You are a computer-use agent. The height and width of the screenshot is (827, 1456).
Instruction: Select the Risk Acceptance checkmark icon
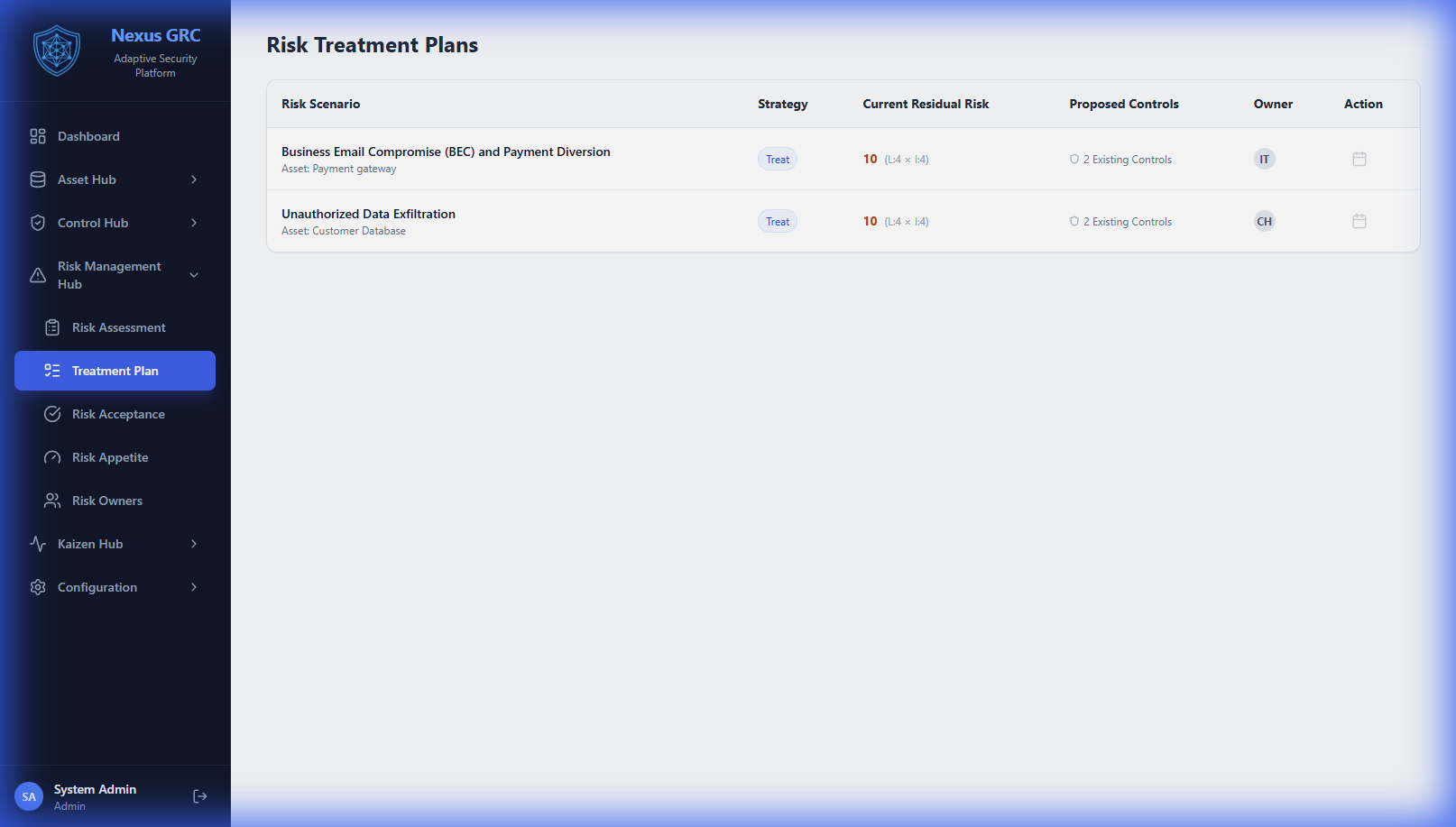coord(53,414)
